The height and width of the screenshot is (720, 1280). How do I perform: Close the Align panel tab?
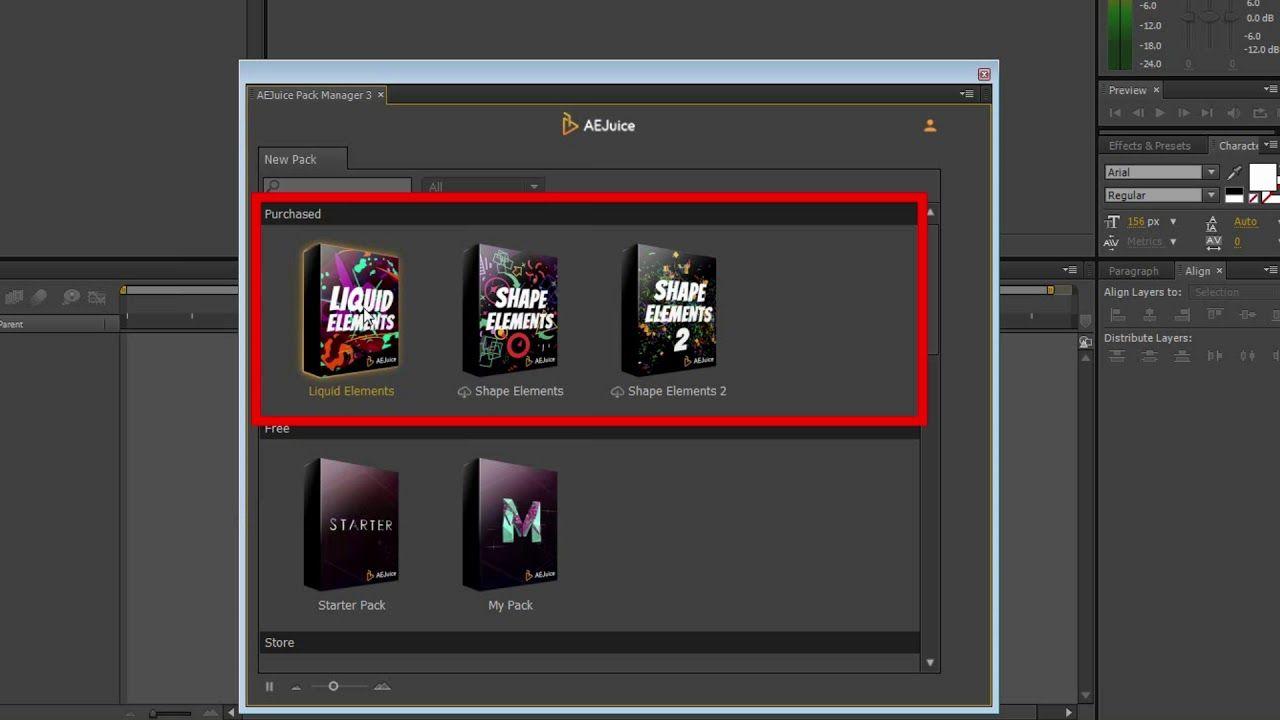[x=1219, y=271]
